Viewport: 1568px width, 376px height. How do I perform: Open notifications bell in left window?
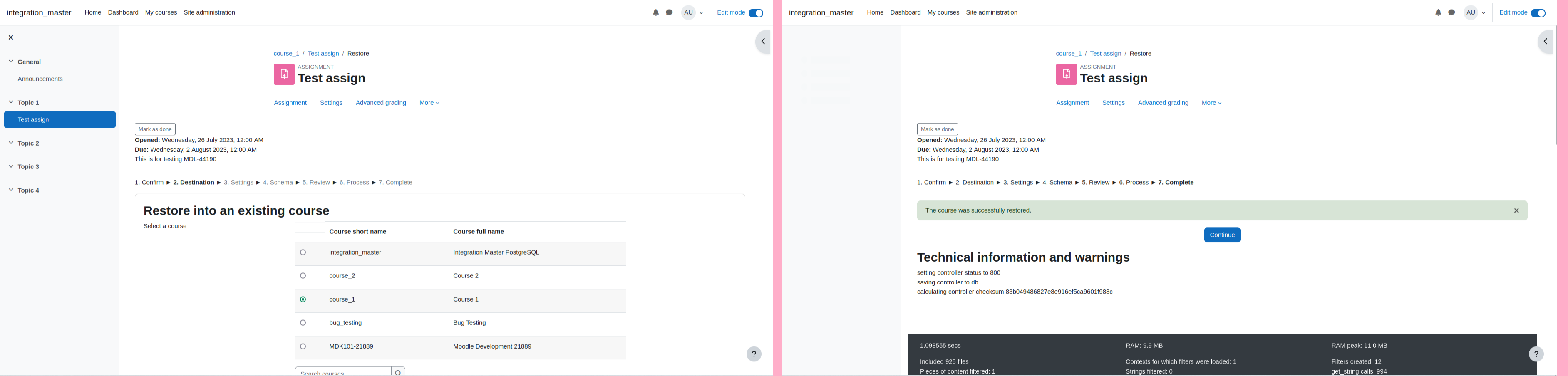point(655,13)
